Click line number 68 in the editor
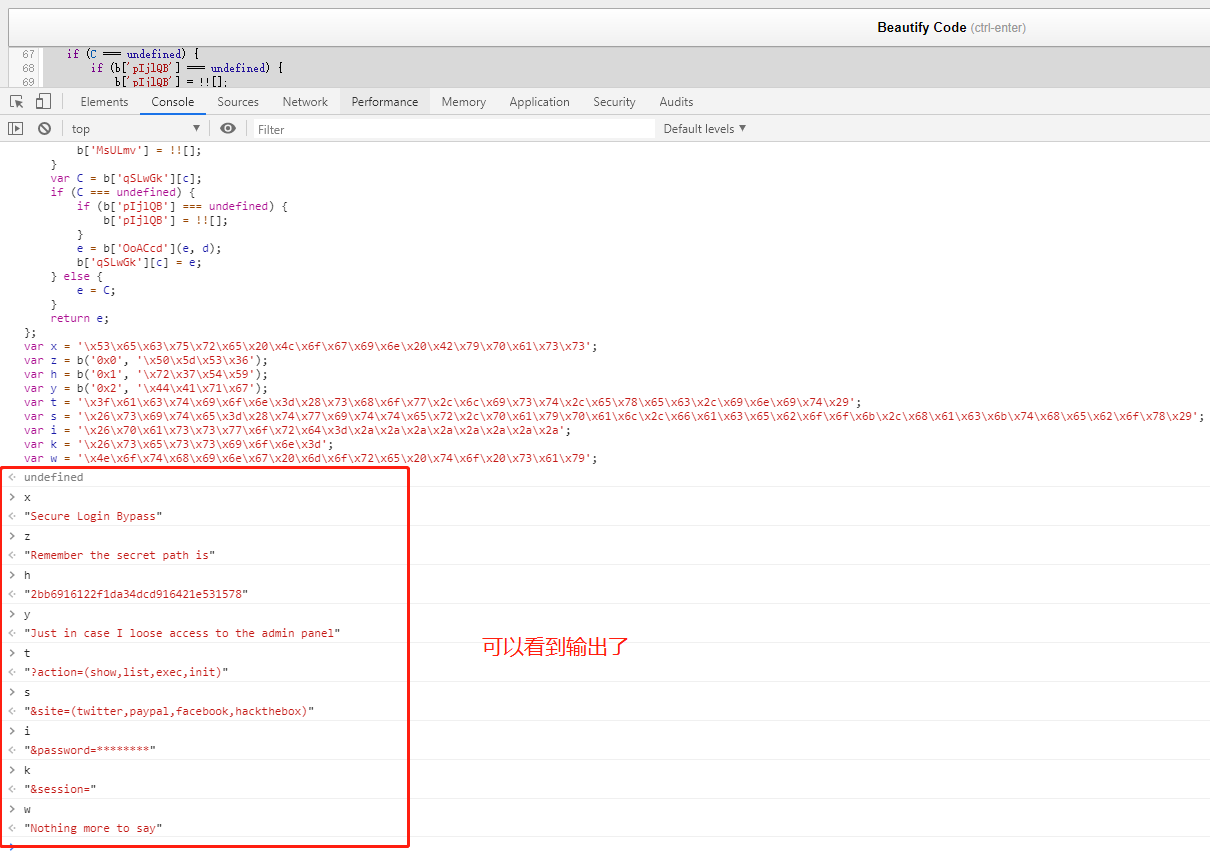Screen dimensions: 1210x862 point(28,68)
